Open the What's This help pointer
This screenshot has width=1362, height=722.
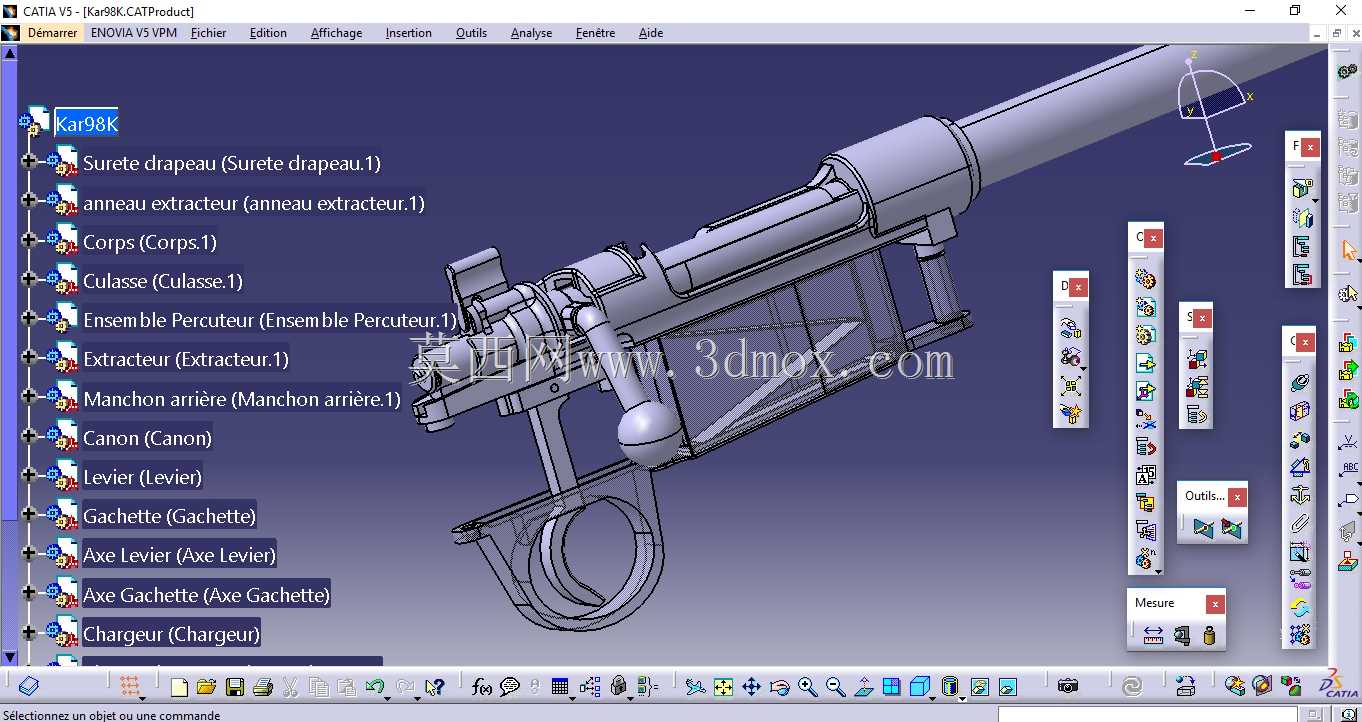pos(434,687)
